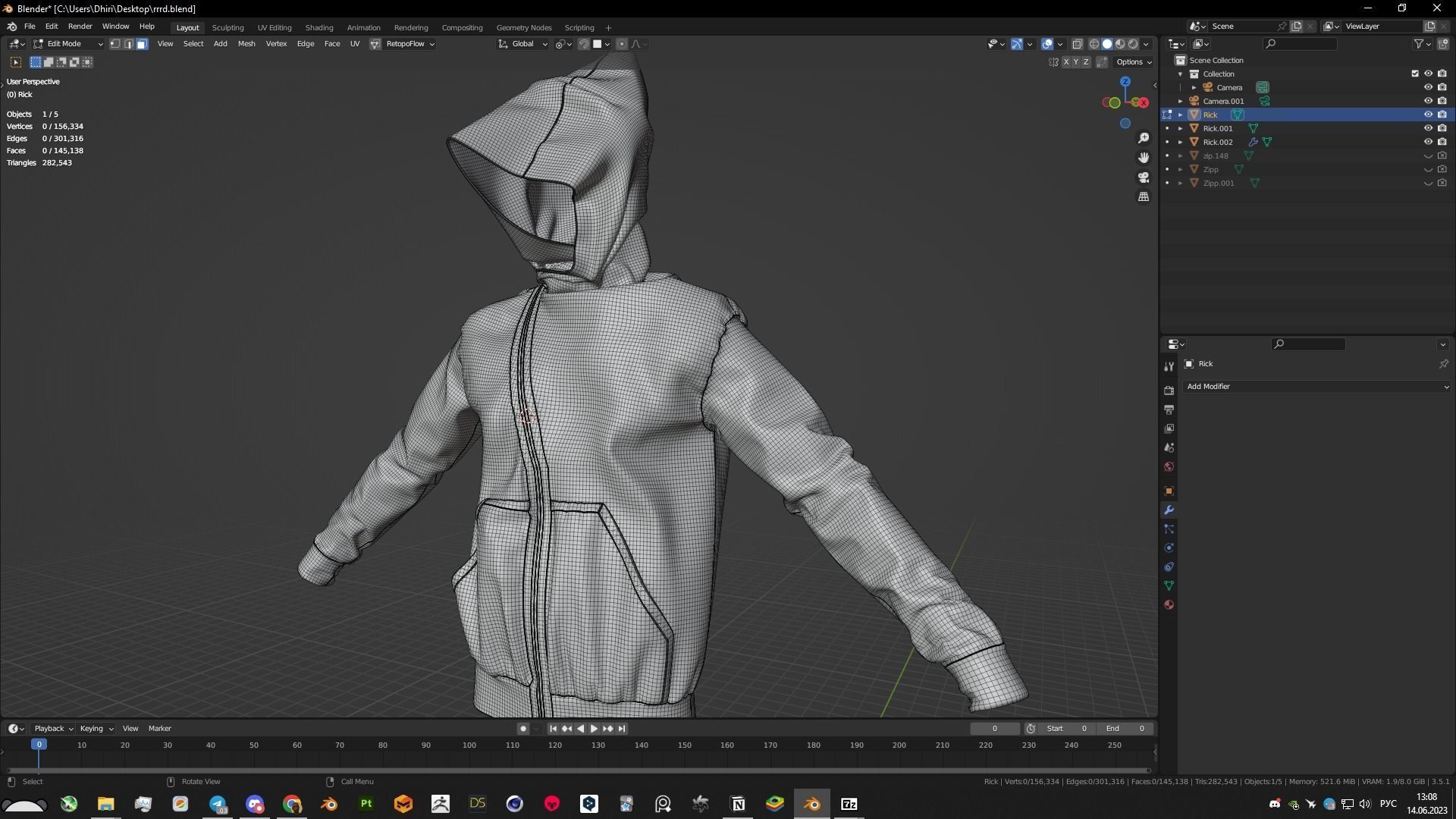1456x819 pixels.
Task: Open the Output properties tab
Action: [1169, 409]
